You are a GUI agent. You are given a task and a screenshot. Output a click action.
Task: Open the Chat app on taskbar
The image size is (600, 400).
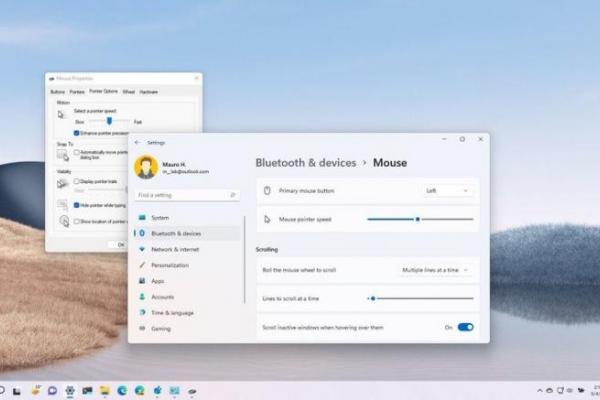[x=52, y=390]
